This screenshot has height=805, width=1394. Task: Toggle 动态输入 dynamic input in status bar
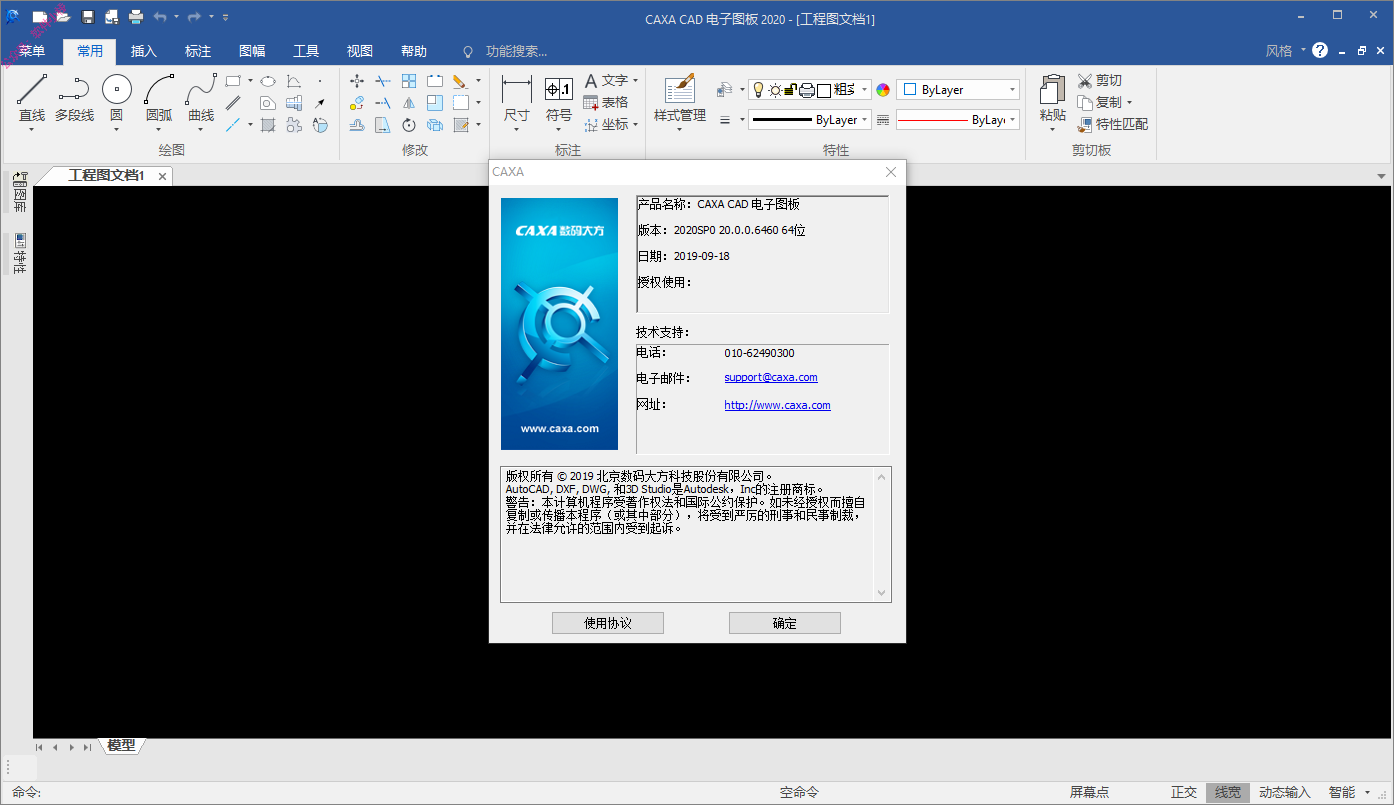(1284, 792)
